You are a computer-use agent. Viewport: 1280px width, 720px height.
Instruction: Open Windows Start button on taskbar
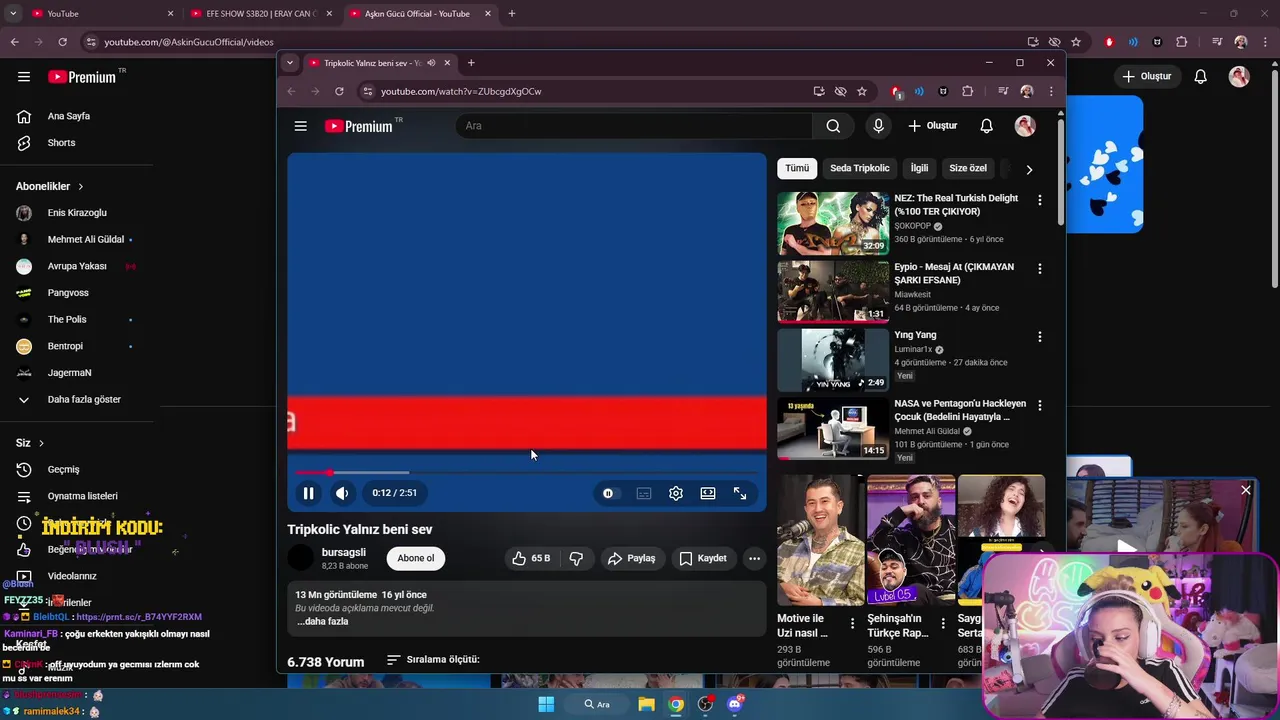546,704
